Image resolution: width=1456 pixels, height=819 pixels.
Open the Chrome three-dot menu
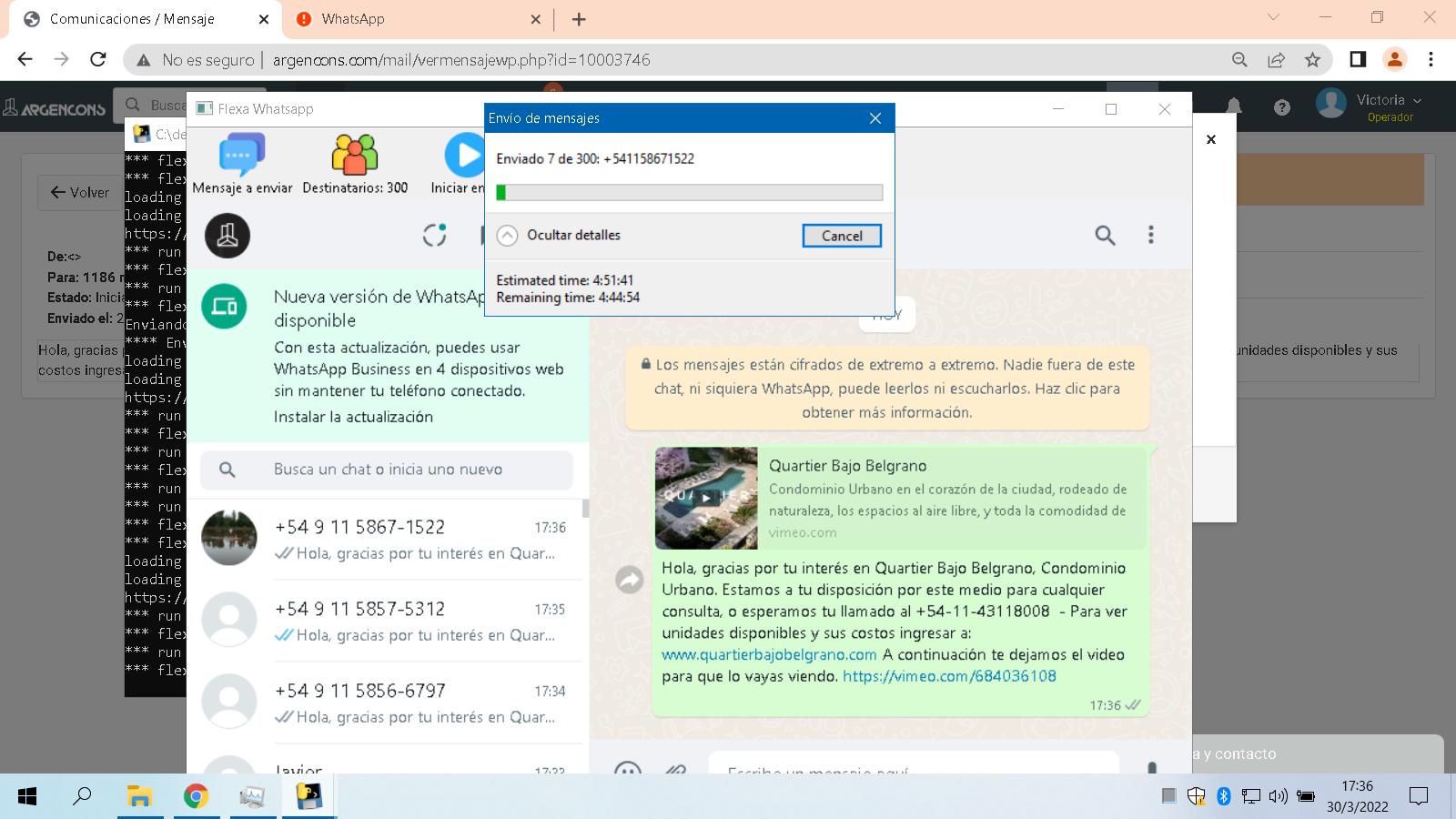(x=1431, y=59)
